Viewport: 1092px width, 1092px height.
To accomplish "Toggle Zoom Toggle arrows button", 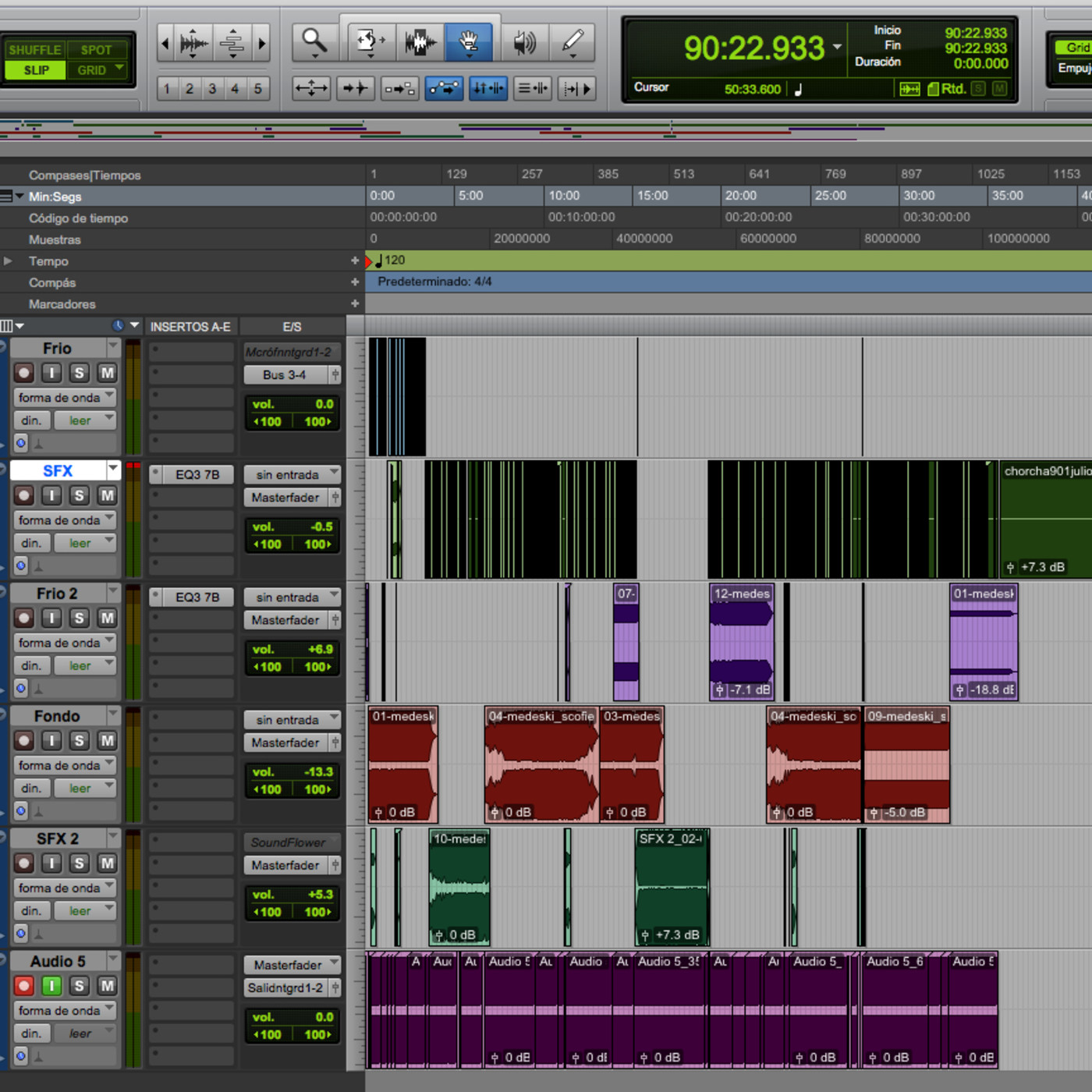I will pyautogui.click(x=311, y=88).
